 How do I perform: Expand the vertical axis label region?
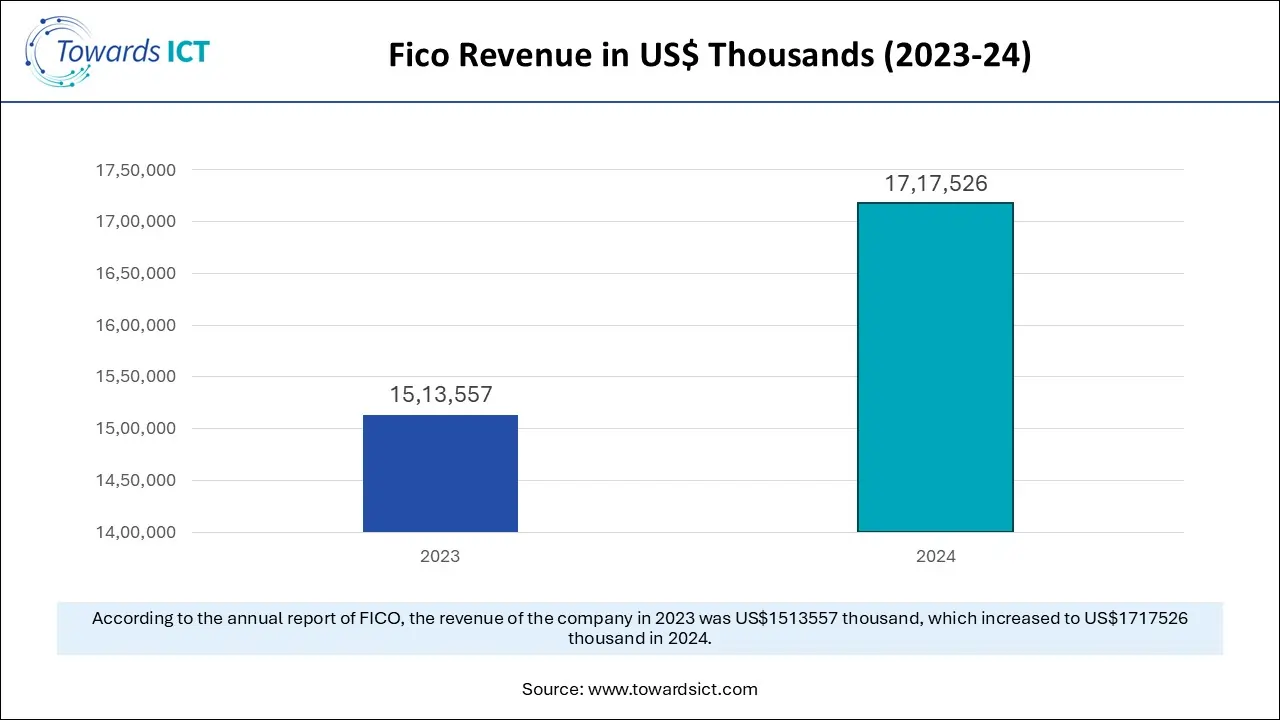click(x=135, y=350)
